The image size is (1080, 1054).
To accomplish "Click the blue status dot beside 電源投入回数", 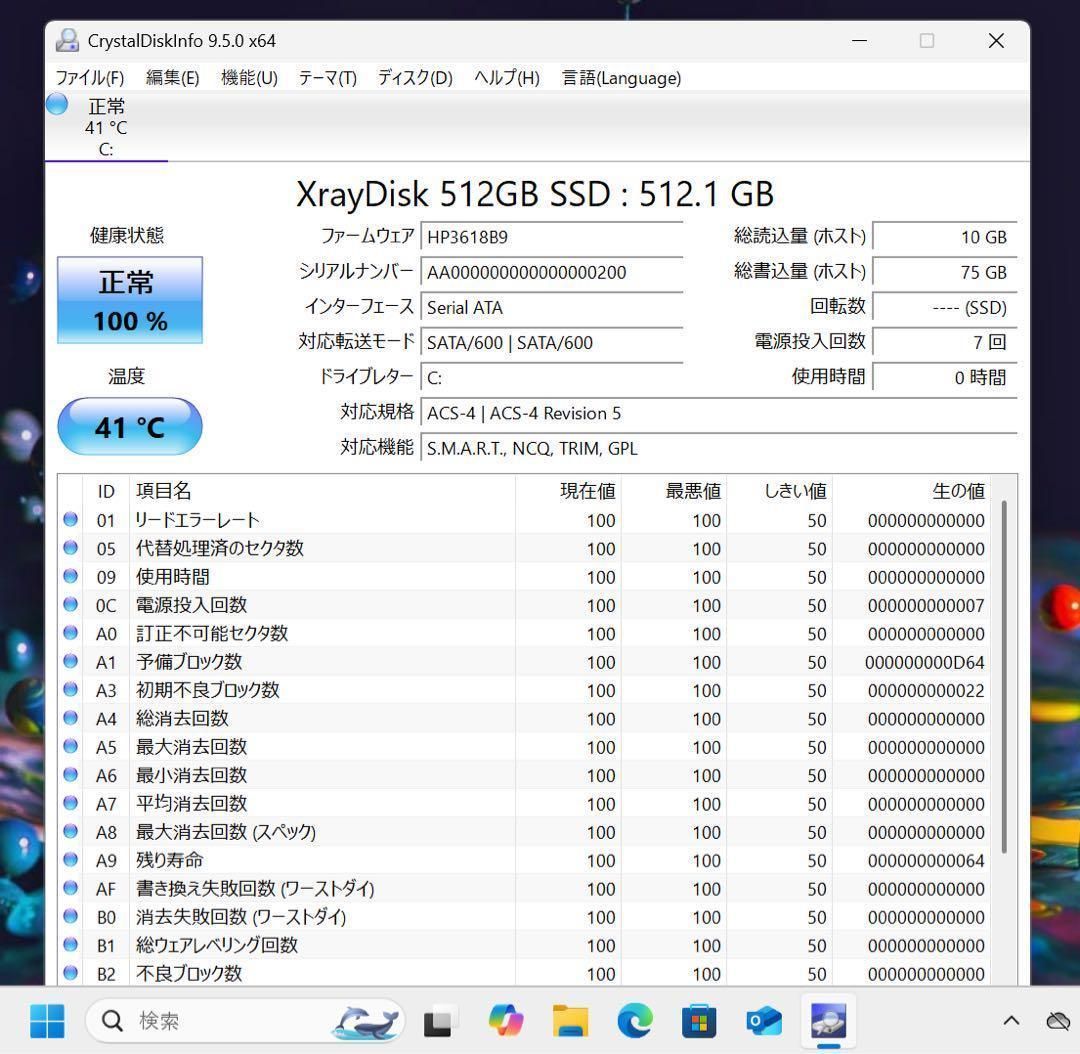I will pos(70,605).
